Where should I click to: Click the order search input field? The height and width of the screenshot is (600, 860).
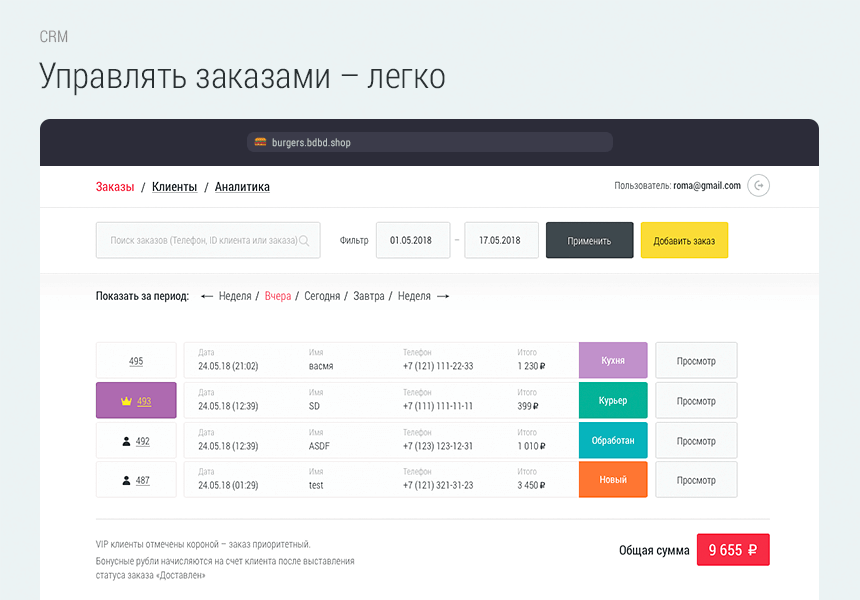point(200,240)
